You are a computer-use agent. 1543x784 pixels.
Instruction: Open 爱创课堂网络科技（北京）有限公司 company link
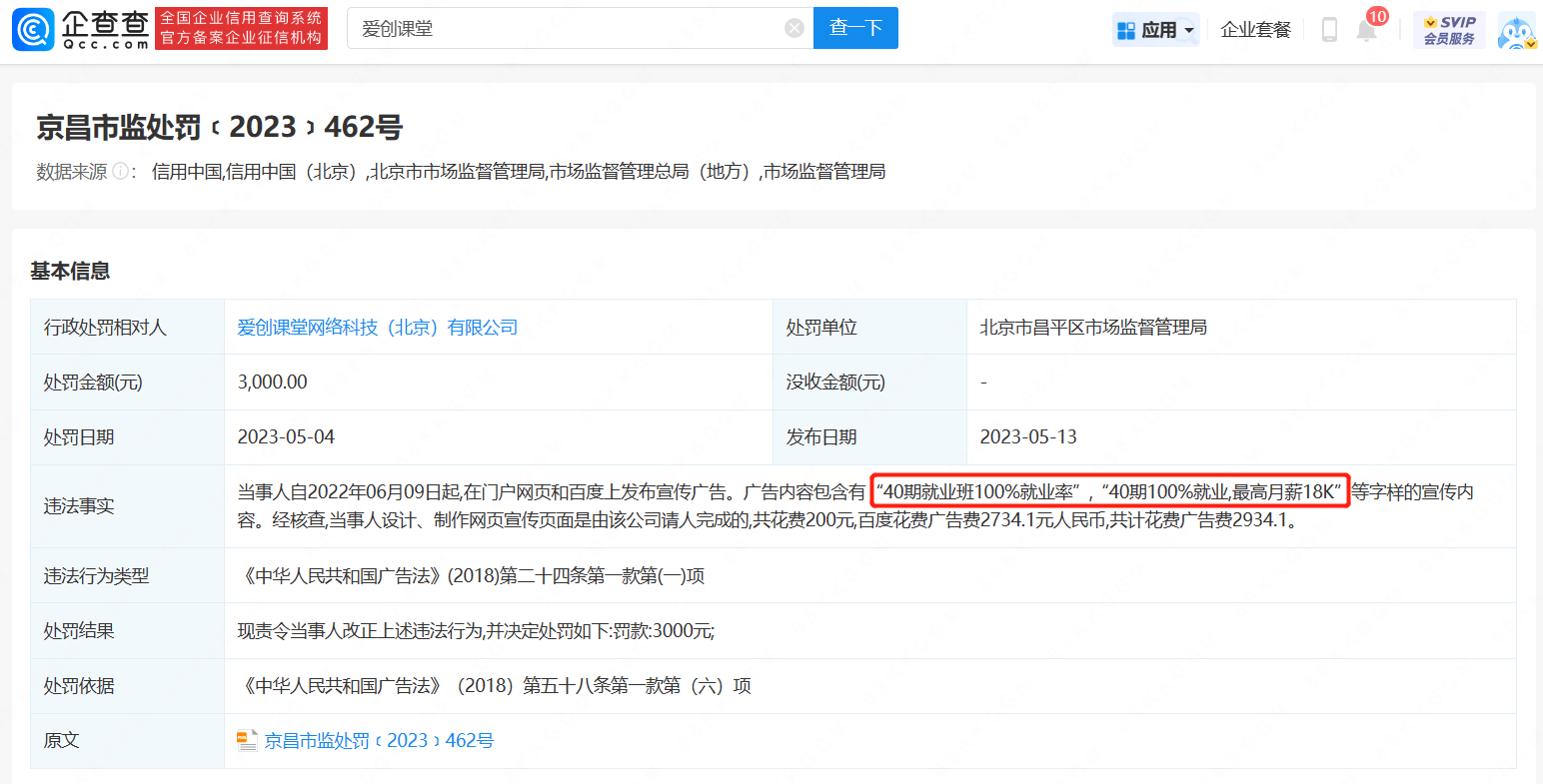pyautogui.click(x=377, y=327)
